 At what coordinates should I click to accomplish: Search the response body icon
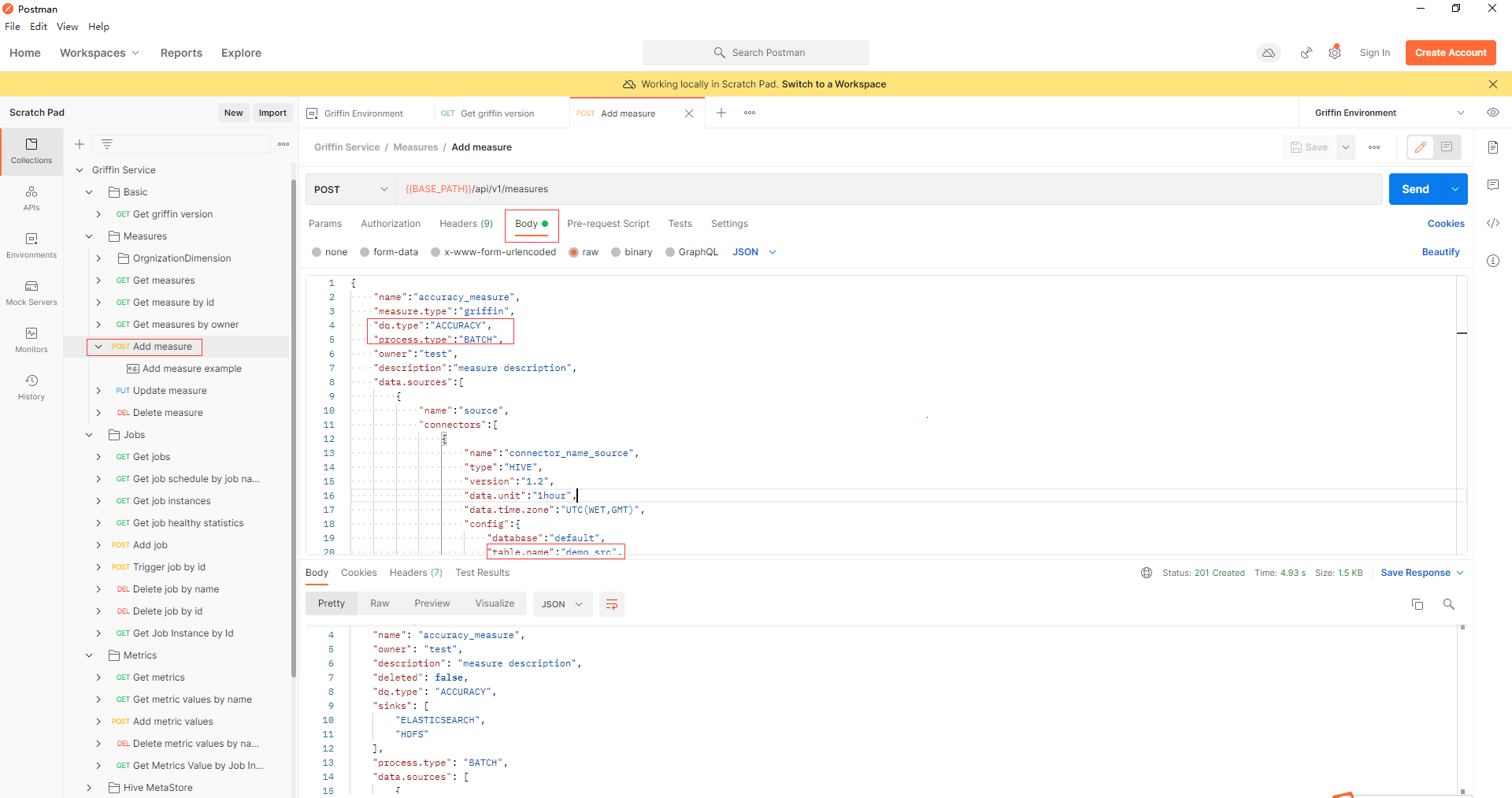(x=1449, y=604)
